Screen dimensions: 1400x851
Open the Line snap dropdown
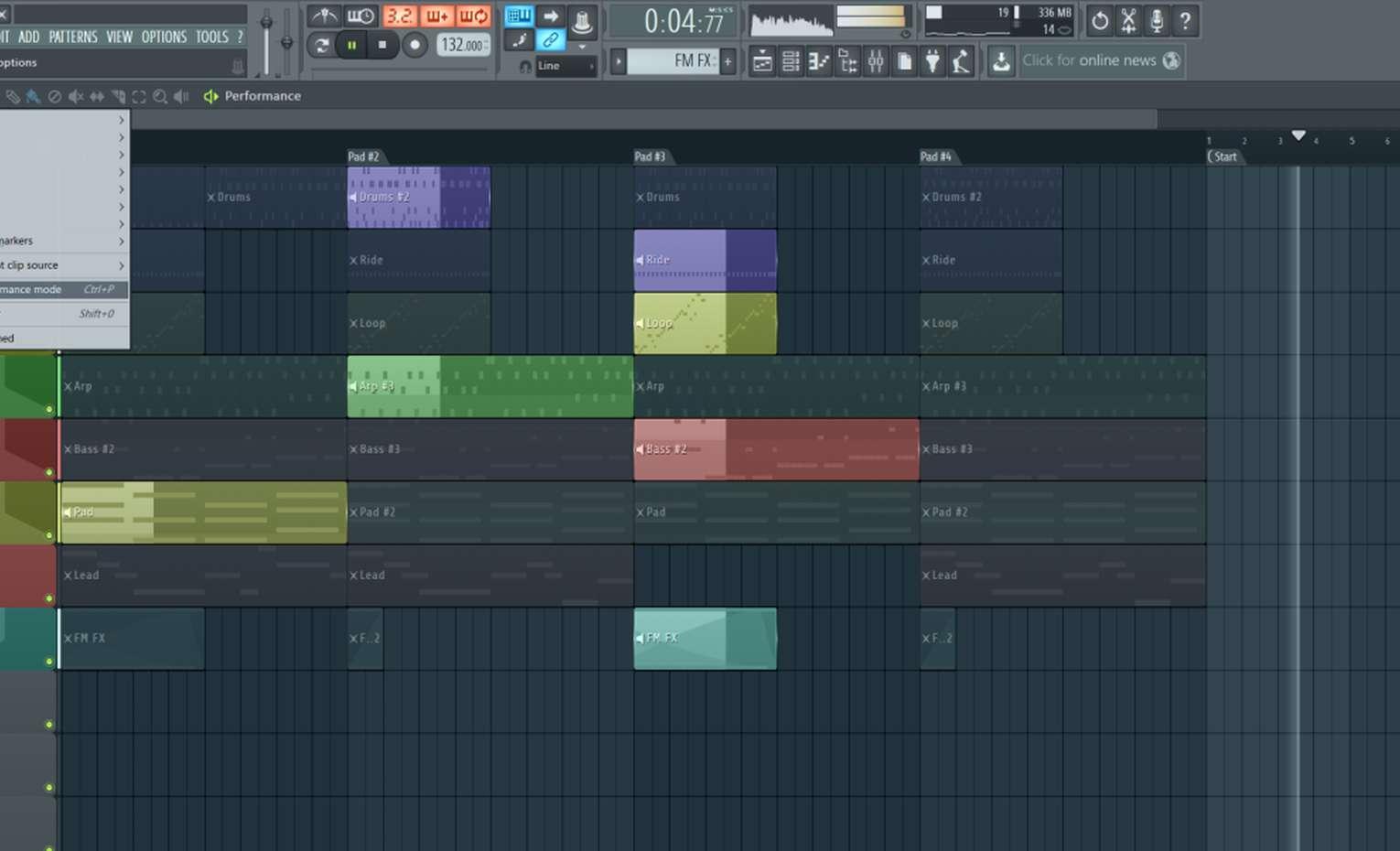(565, 66)
